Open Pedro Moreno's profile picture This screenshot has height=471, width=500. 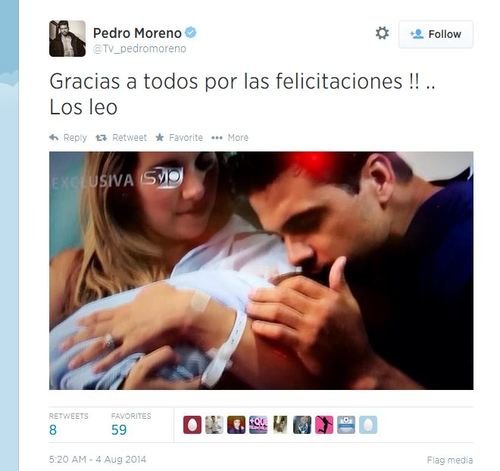pyautogui.click(x=67, y=38)
